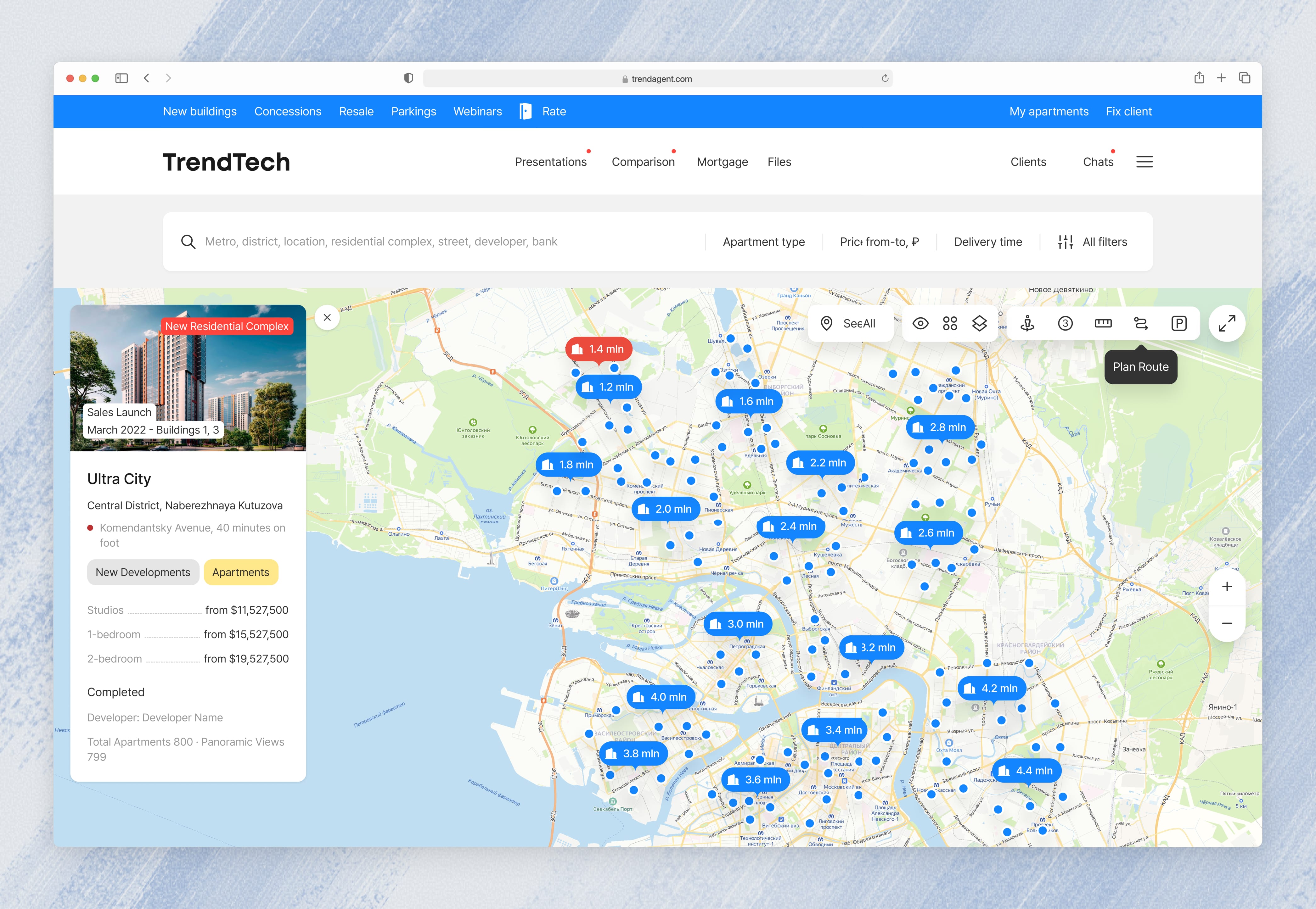Select the 3.0 mln map marker
Image resolution: width=1316 pixels, height=909 pixels.
[738, 624]
